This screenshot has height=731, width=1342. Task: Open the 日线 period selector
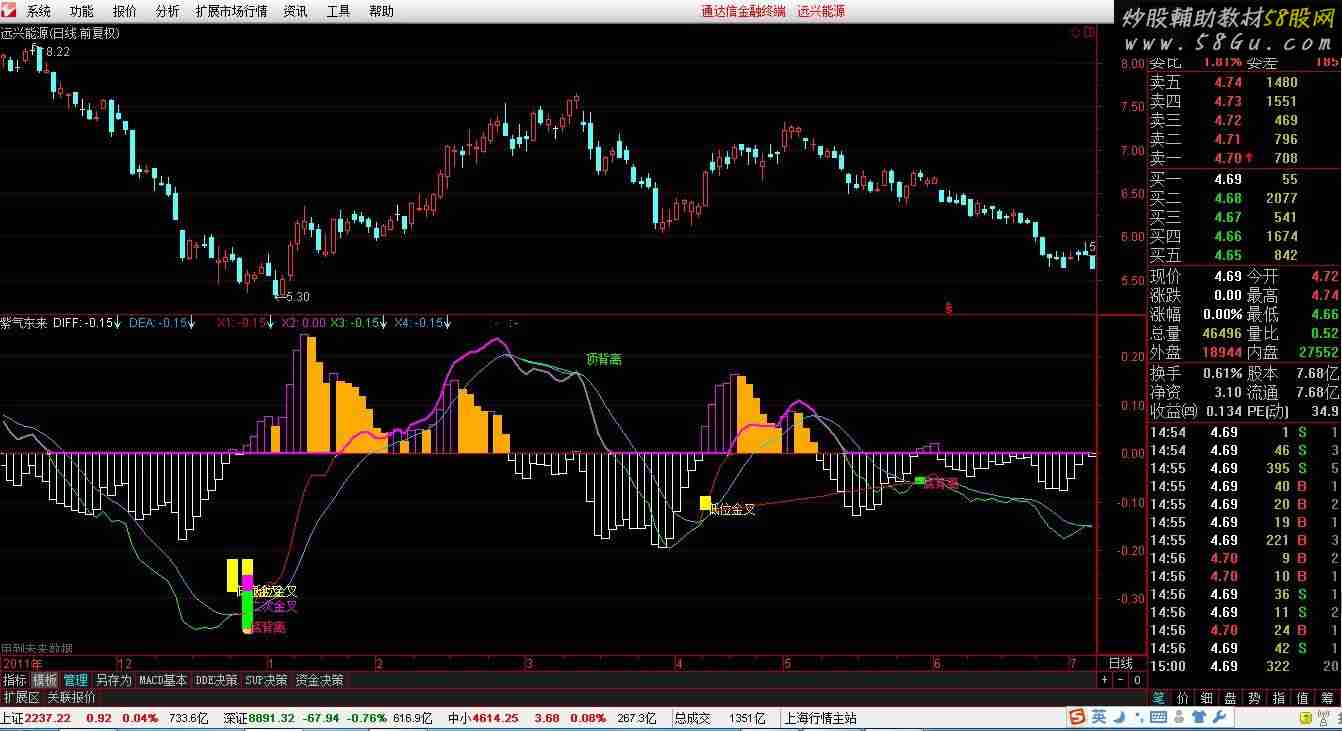pyautogui.click(x=1120, y=663)
